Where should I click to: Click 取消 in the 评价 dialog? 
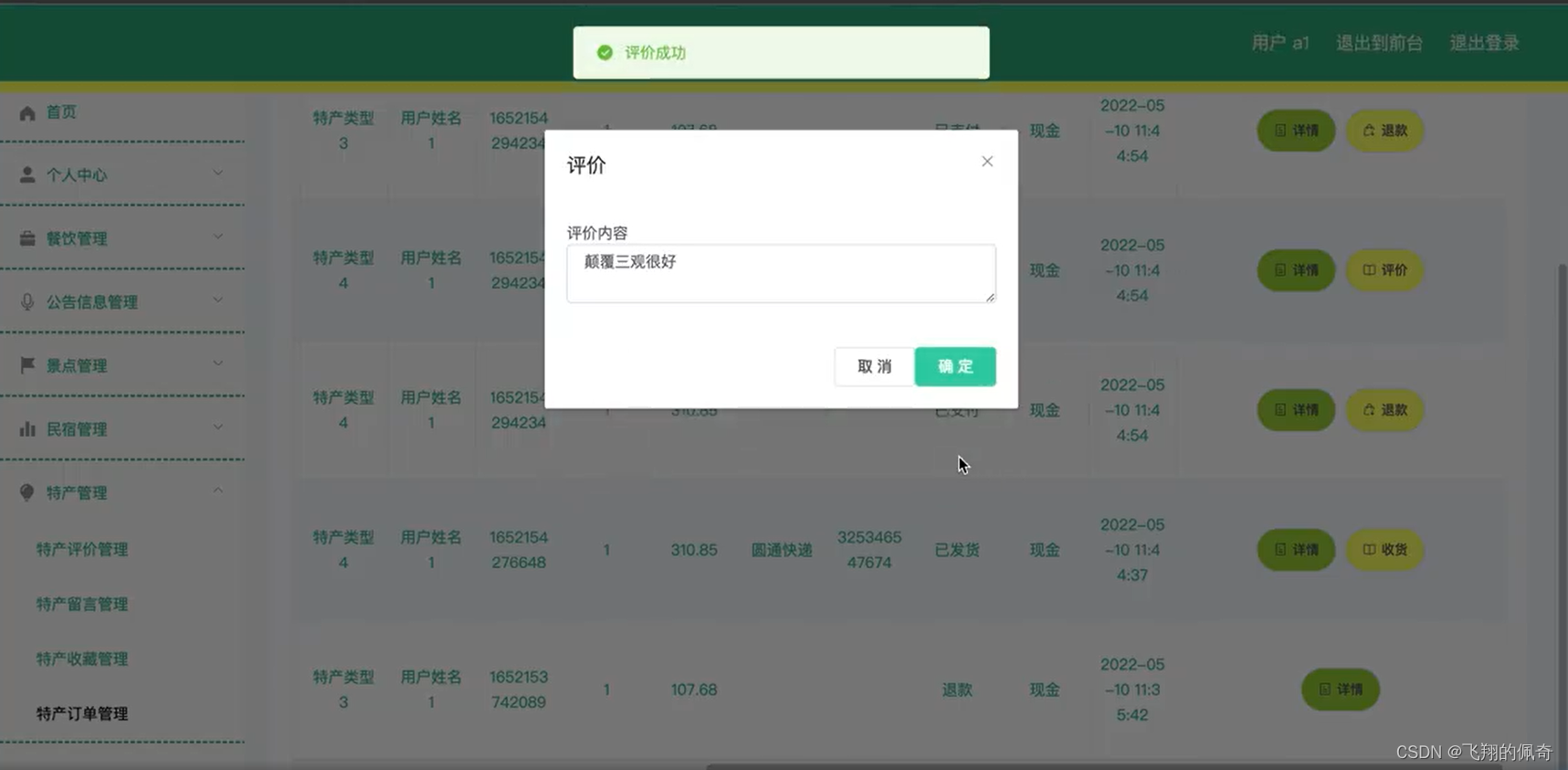click(x=874, y=366)
